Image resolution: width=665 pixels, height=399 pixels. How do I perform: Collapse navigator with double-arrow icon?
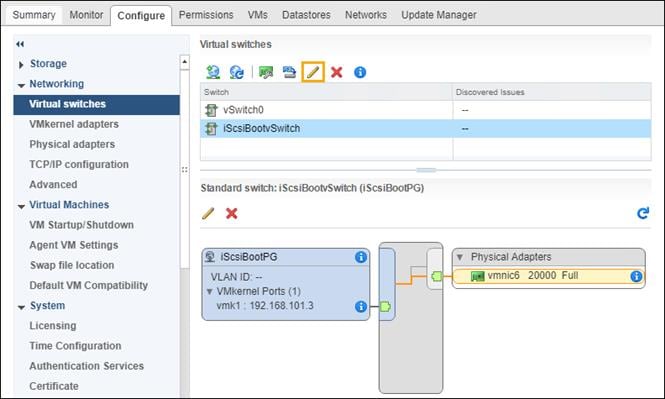tap(20, 44)
